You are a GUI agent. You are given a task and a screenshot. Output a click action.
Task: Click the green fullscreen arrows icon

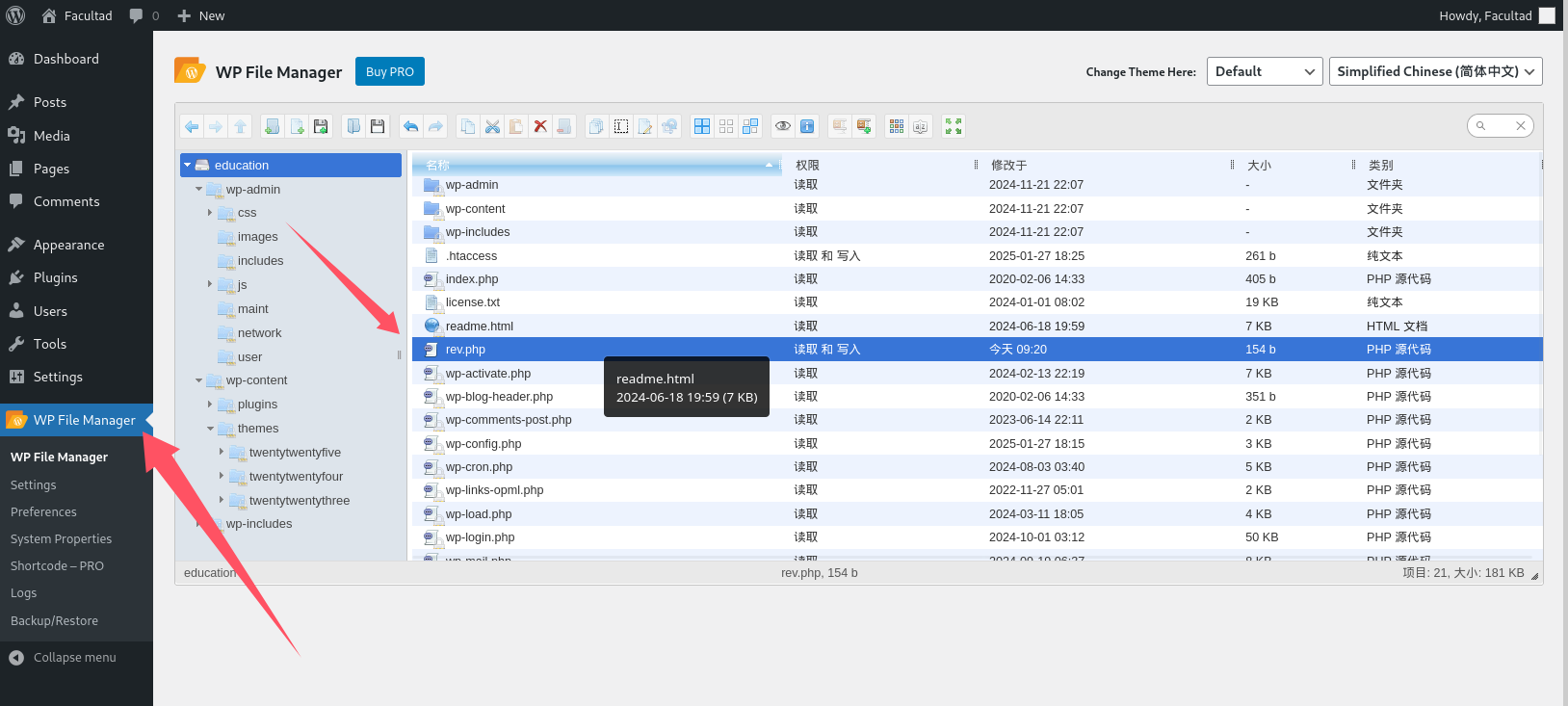[953, 126]
